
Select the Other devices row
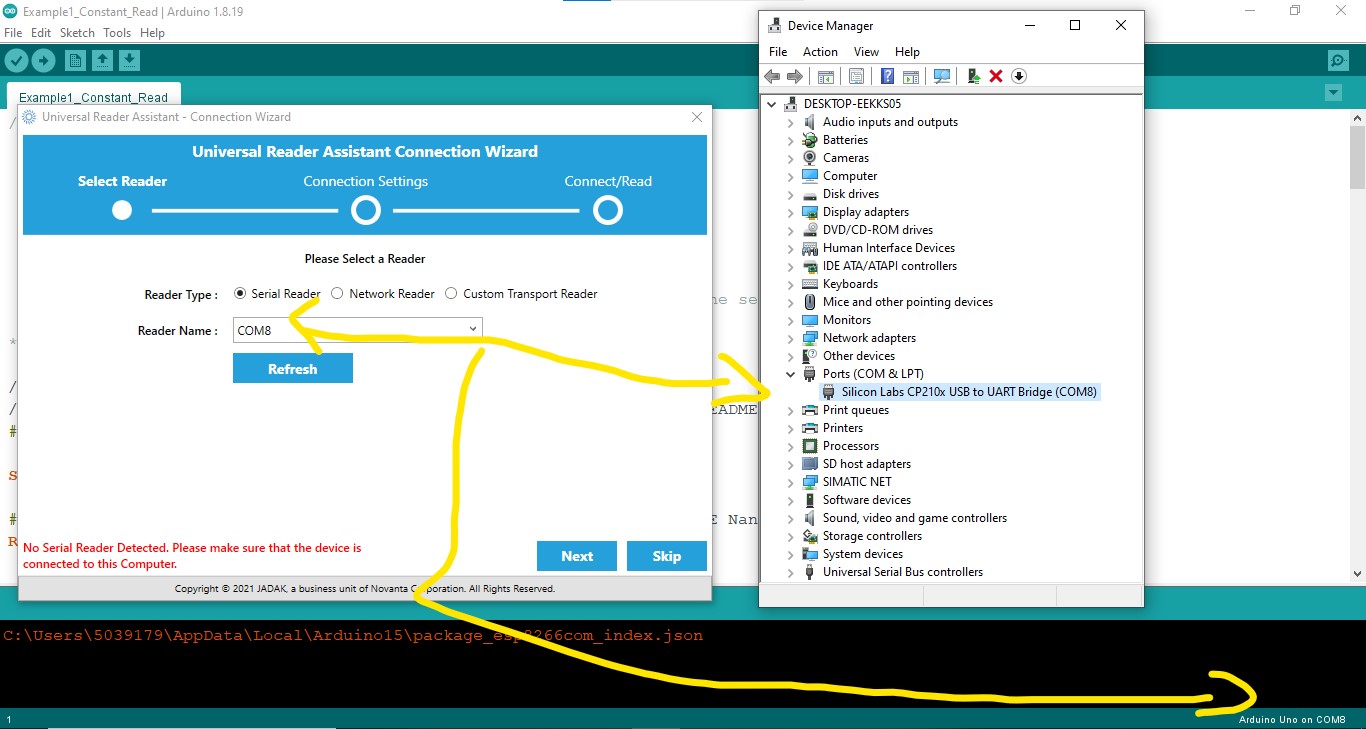[858, 356]
